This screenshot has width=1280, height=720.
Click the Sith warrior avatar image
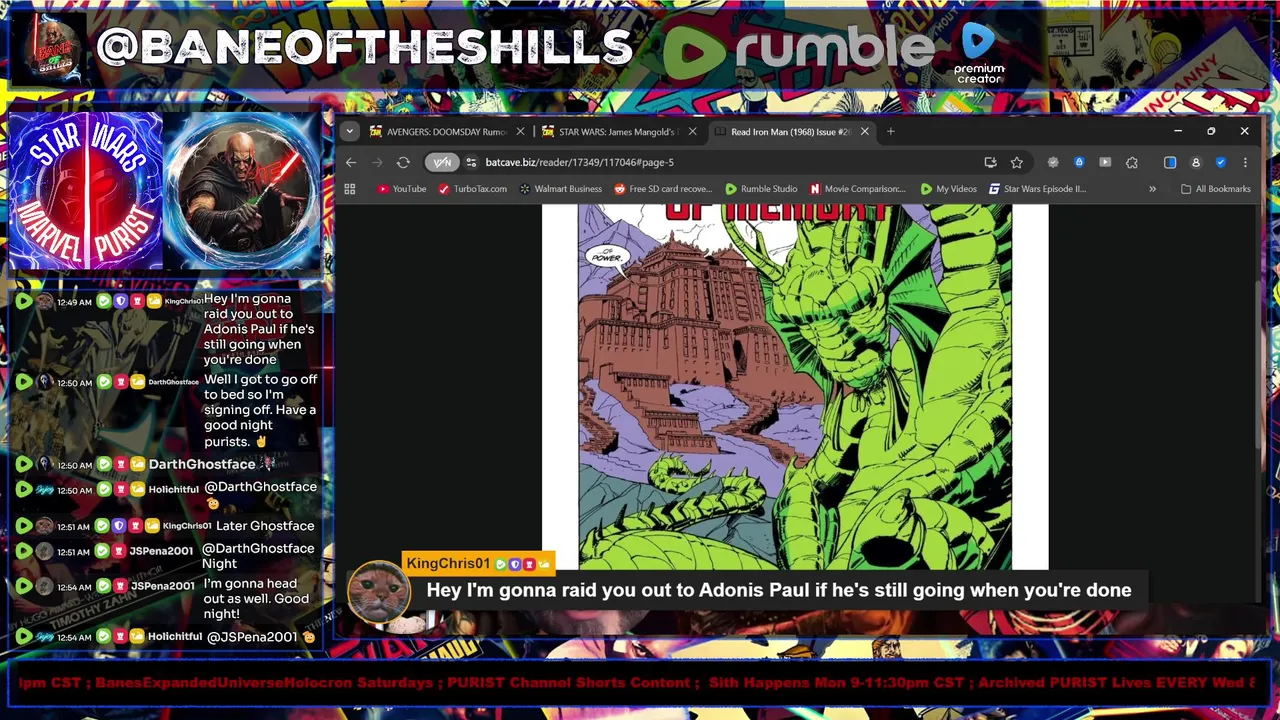[242, 192]
